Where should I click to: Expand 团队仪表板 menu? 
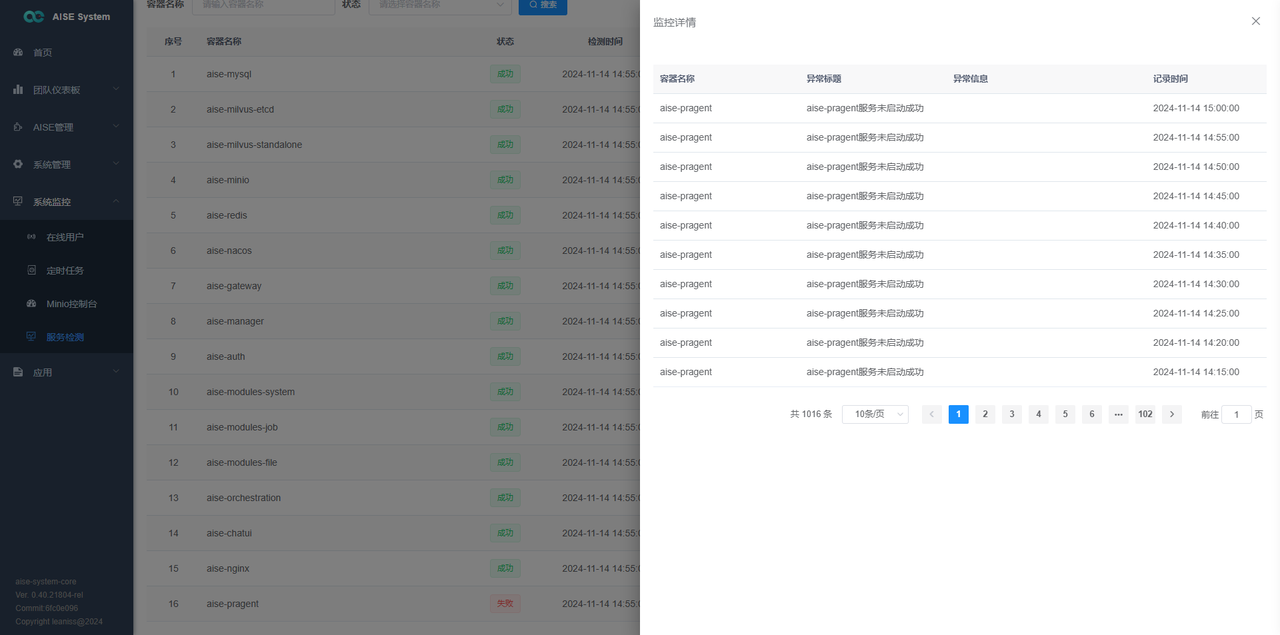pyautogui.click(x=66, y=89)
